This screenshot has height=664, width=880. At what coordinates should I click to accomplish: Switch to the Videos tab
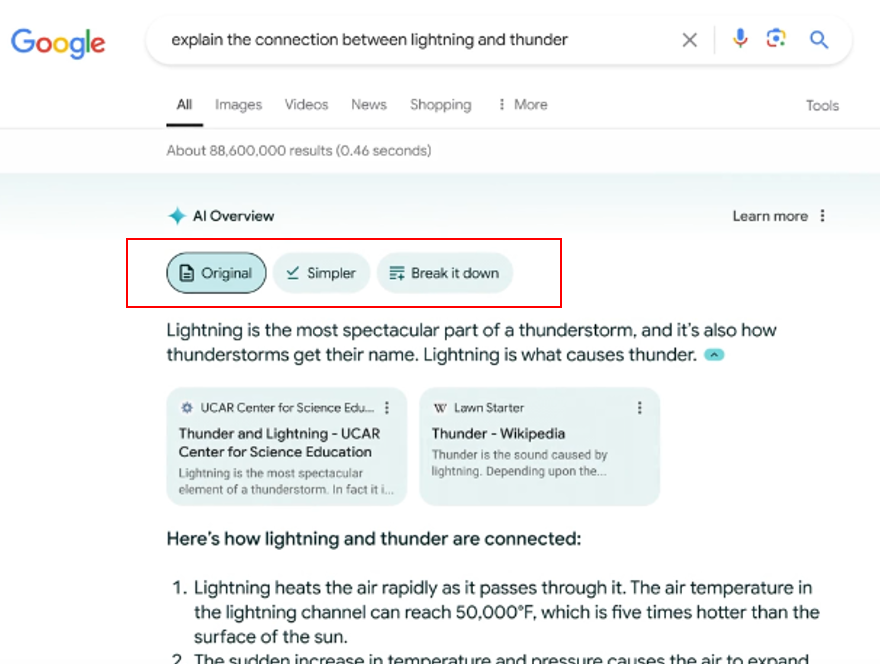pos(306,105)
